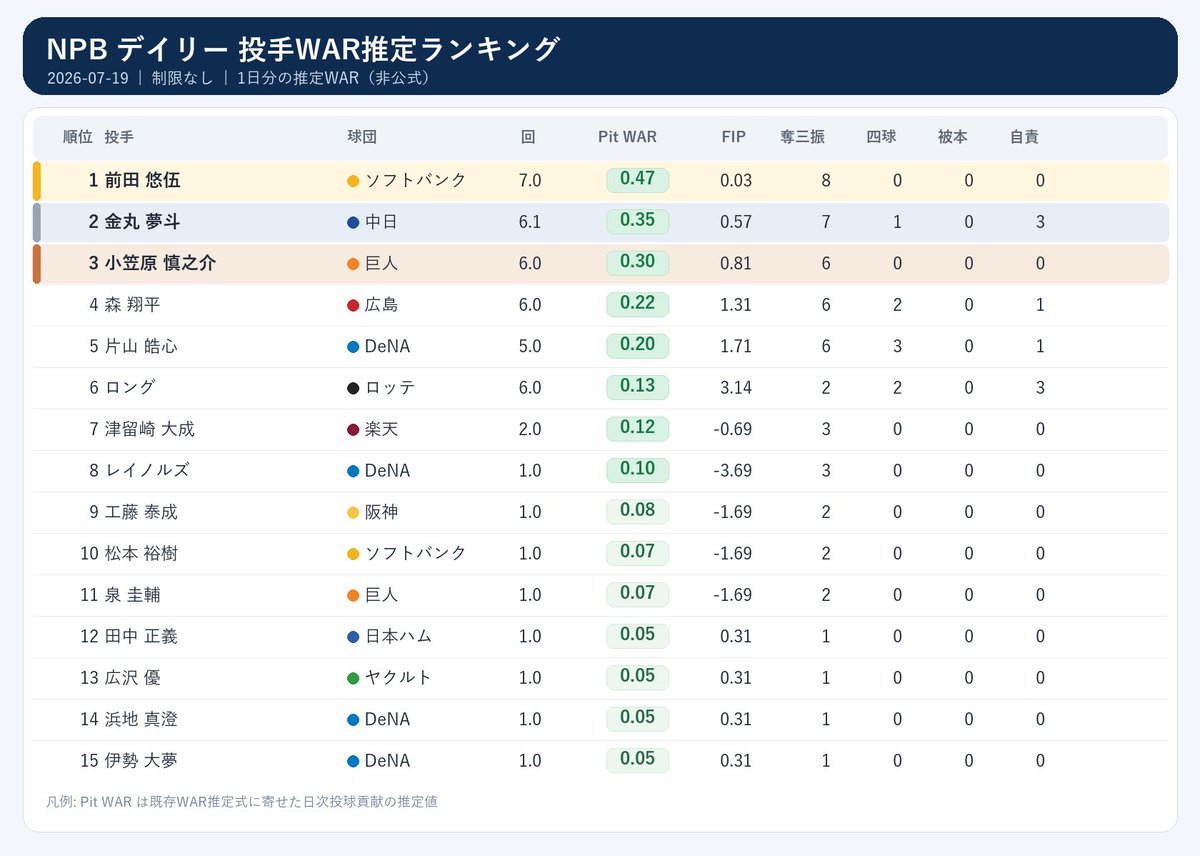Click the 奪三振 column header
The image size is (1200, 856).
(x=802, y=137)
